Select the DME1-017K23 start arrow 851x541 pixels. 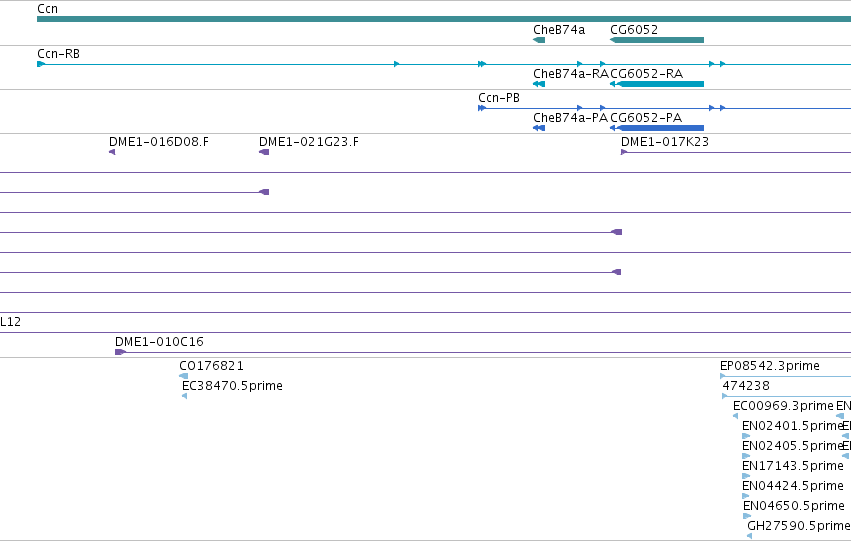tap(624, 152)
